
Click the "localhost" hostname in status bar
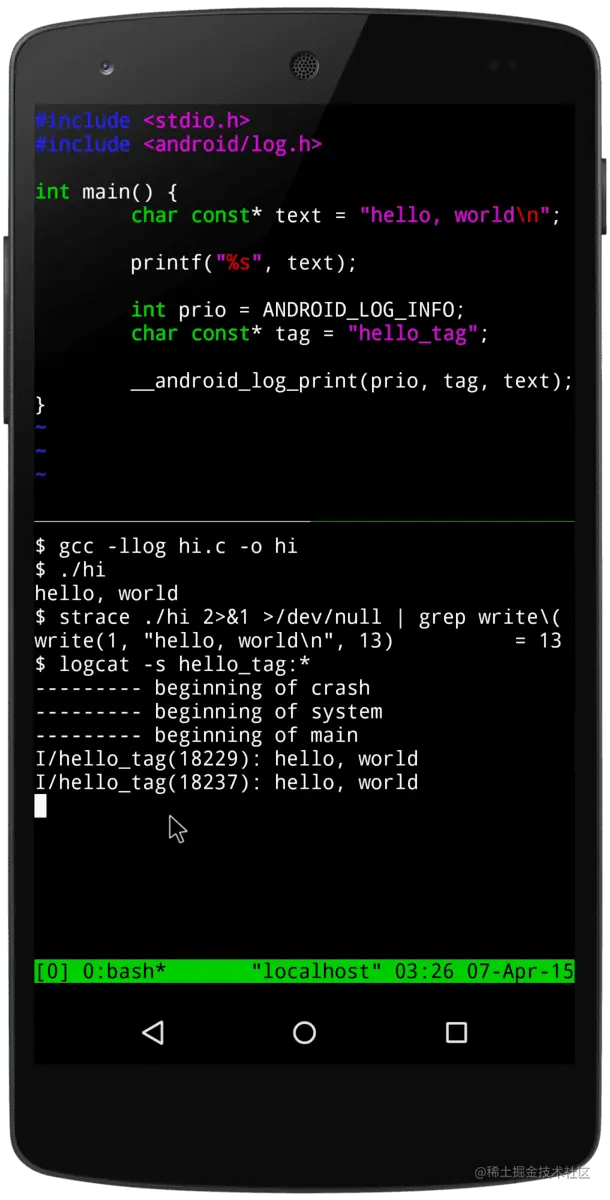(x=317, y=971)
